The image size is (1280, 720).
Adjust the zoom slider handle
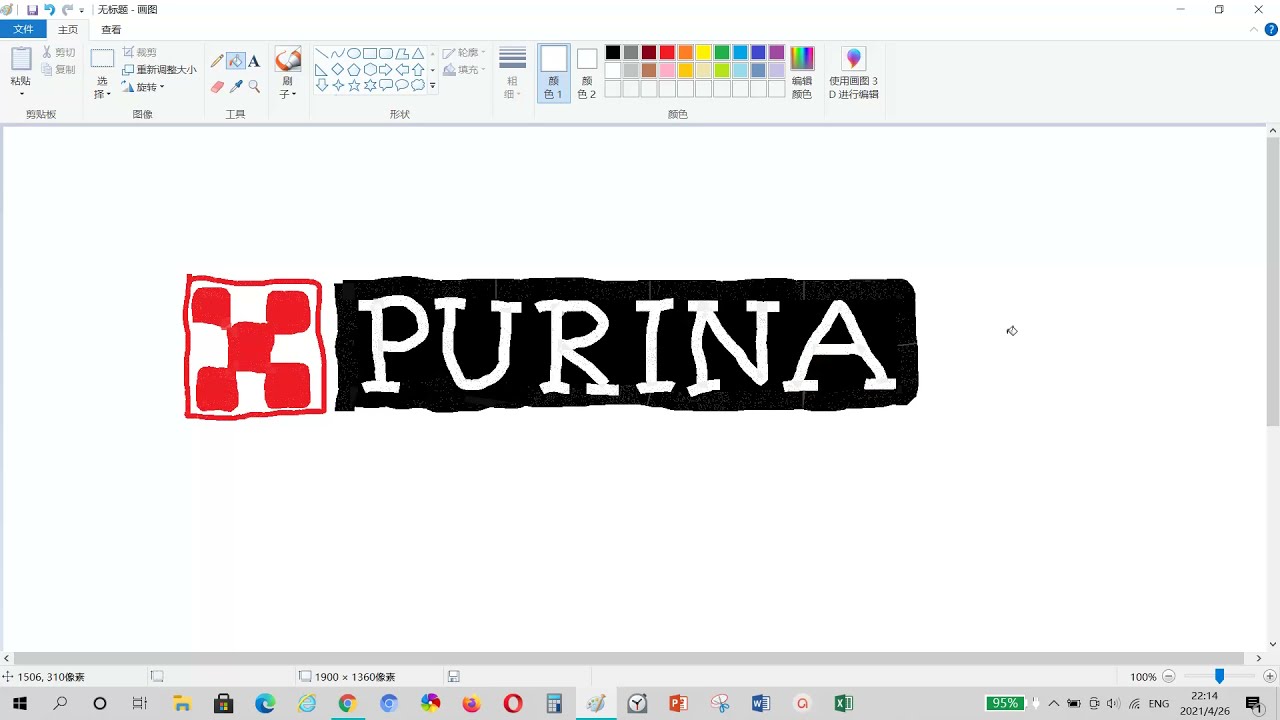coord(1219,677)
